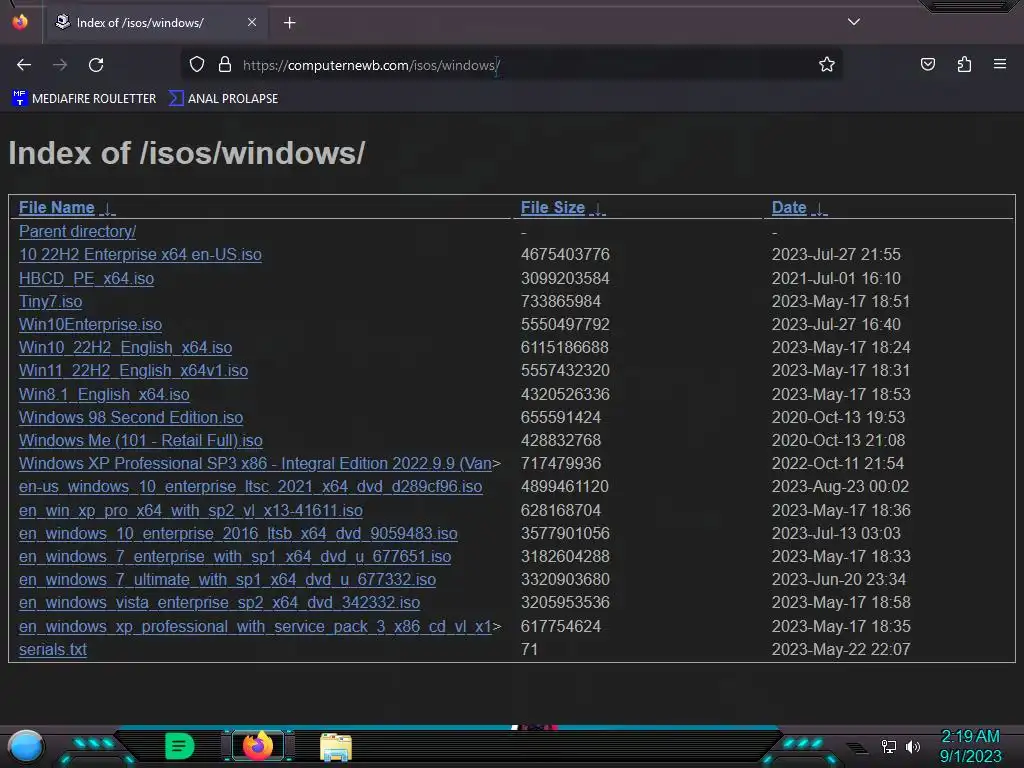Image resolution: width=1024 pixels, height=768 pixels.
Task: Open the Parent directory link
Action: pyautogui.click(x=78, y=232)
